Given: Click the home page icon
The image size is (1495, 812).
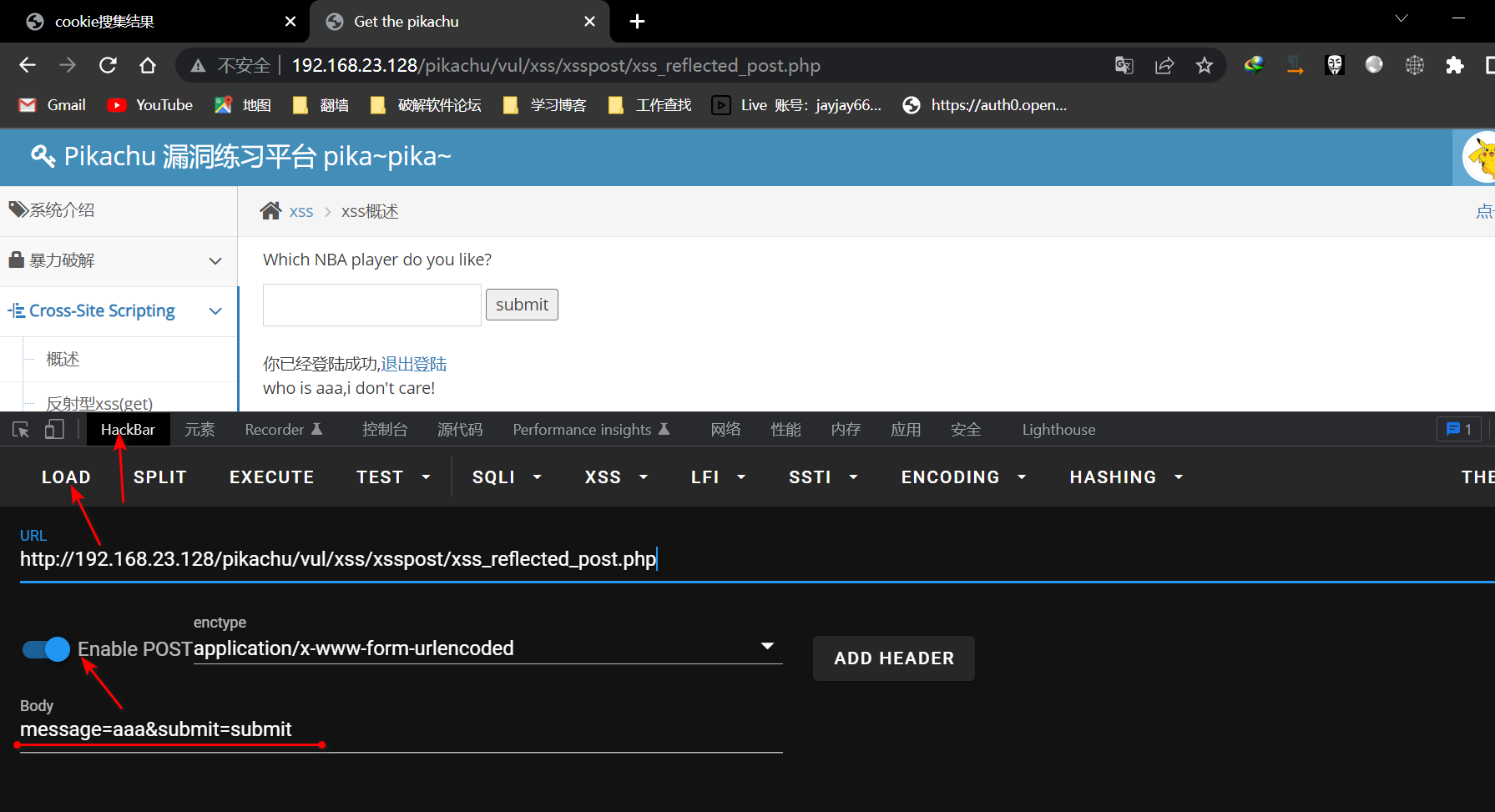Looking at the screenshot, I should 148,65.
